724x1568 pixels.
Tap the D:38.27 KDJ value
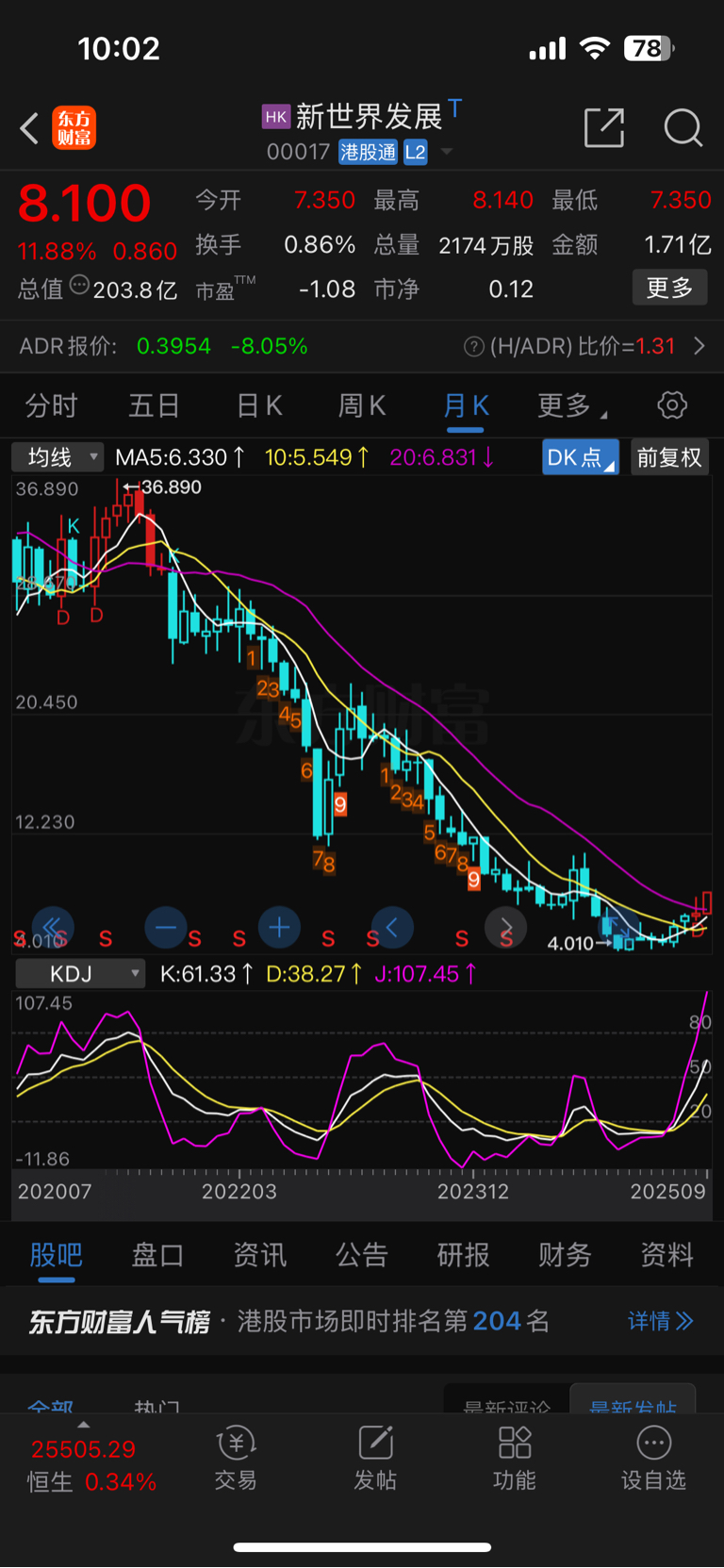coord(314,973)
